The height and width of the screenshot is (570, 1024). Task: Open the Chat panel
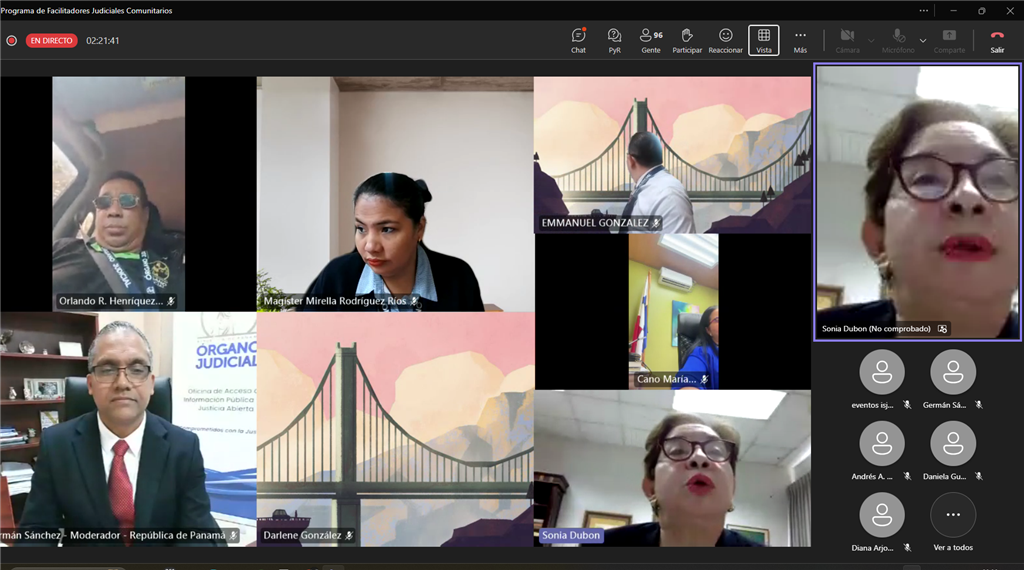click(578, 40)
